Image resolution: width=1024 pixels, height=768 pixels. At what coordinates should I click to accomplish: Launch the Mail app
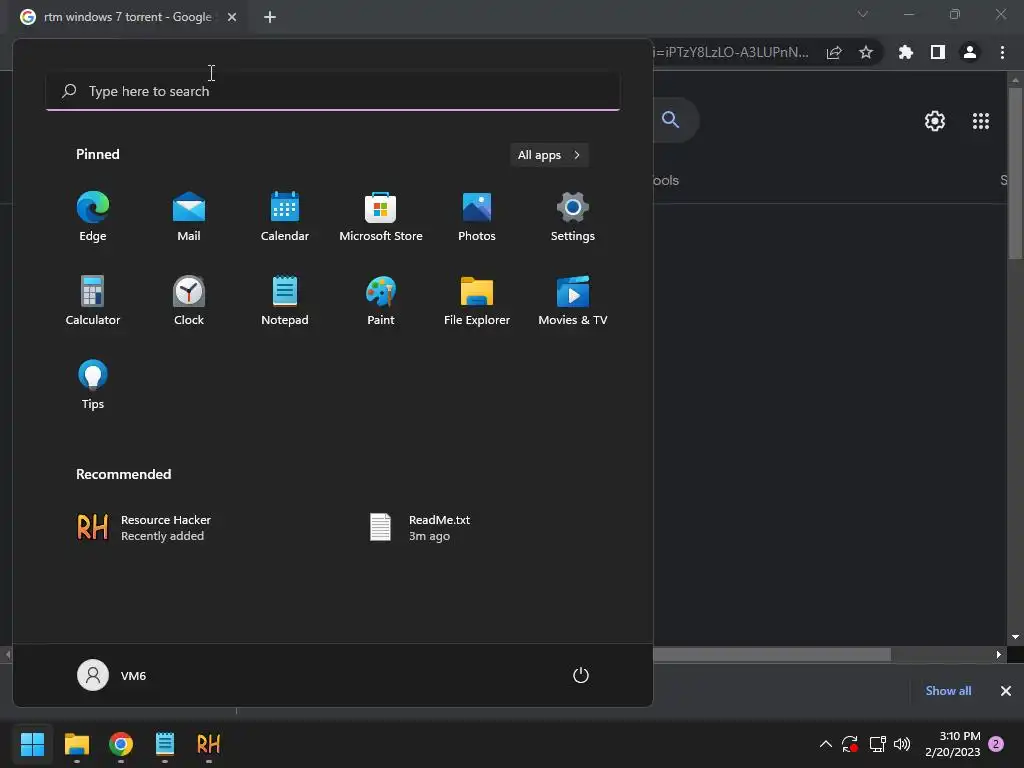pos(189,216)
